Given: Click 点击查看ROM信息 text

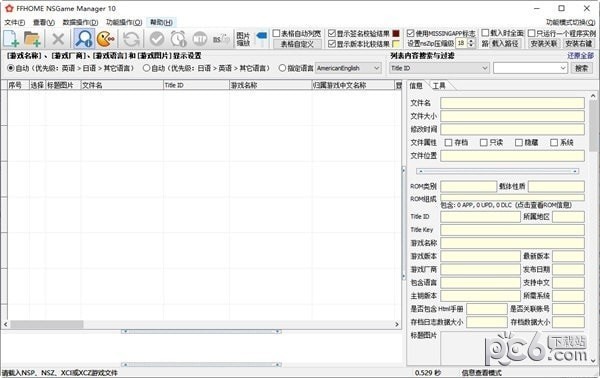Looking at the screenshot, I should [x=543, y=205].
